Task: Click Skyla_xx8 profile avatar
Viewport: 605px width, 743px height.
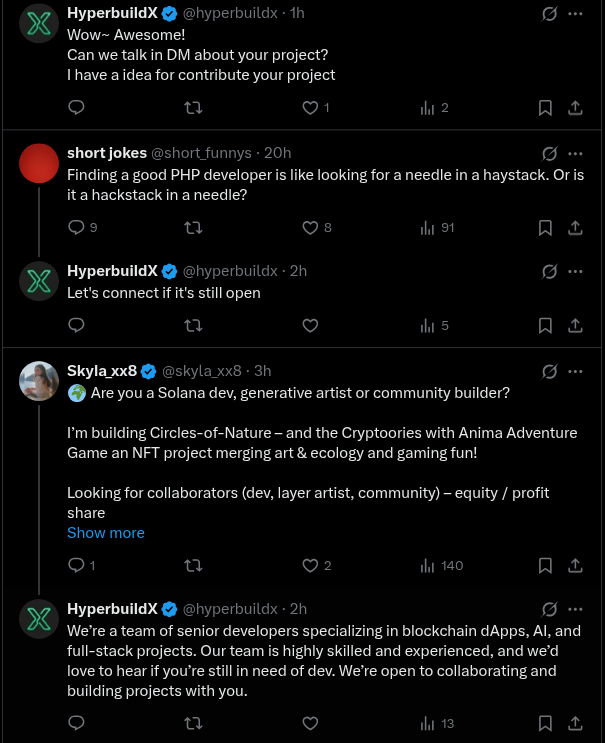Action: coord(38,379)
